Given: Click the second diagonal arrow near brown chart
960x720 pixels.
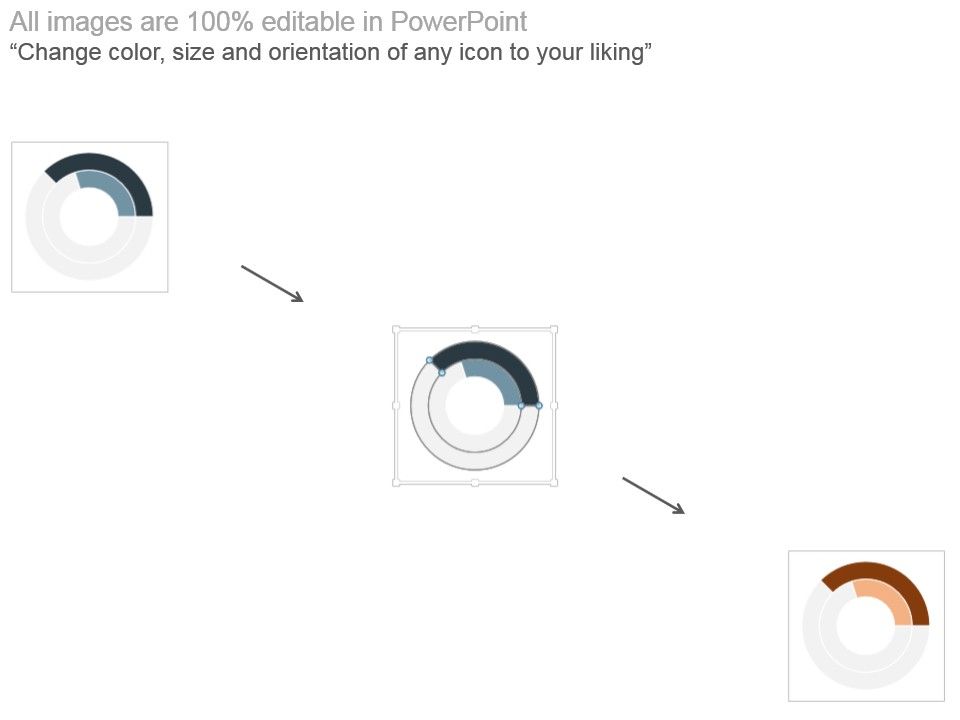Looking at the screenshot, I should click(x=654, y=495).
